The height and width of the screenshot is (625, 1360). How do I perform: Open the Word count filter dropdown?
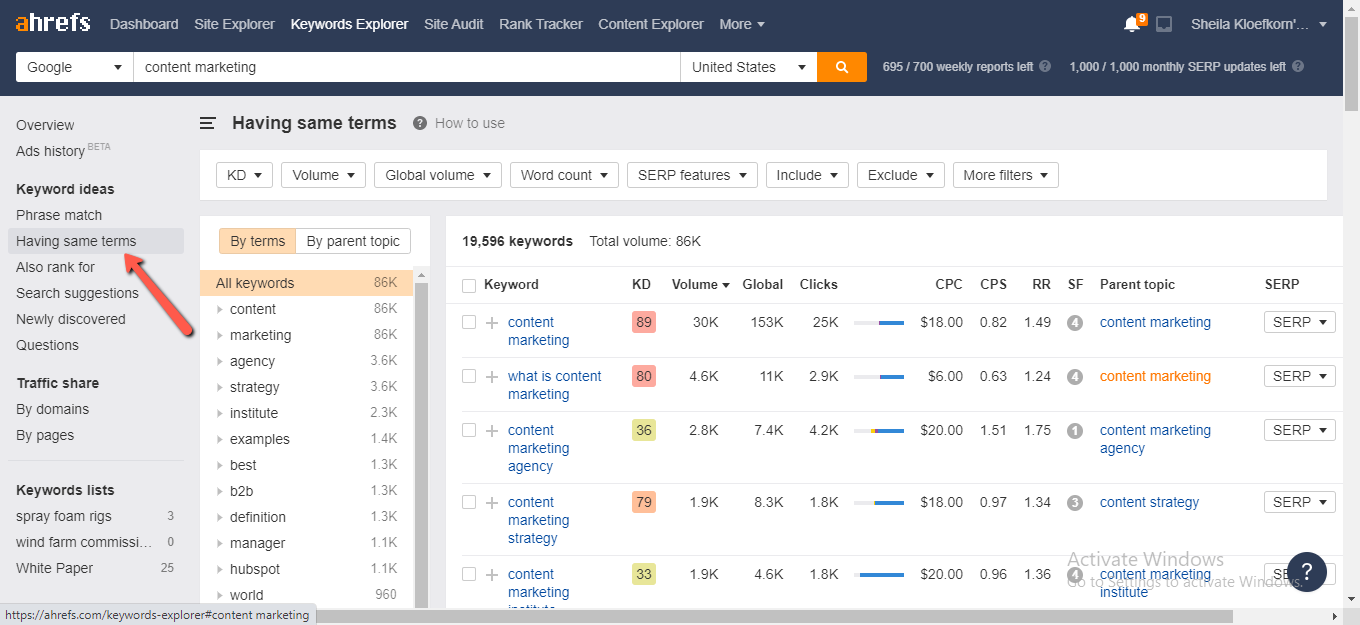click(564, 175)
